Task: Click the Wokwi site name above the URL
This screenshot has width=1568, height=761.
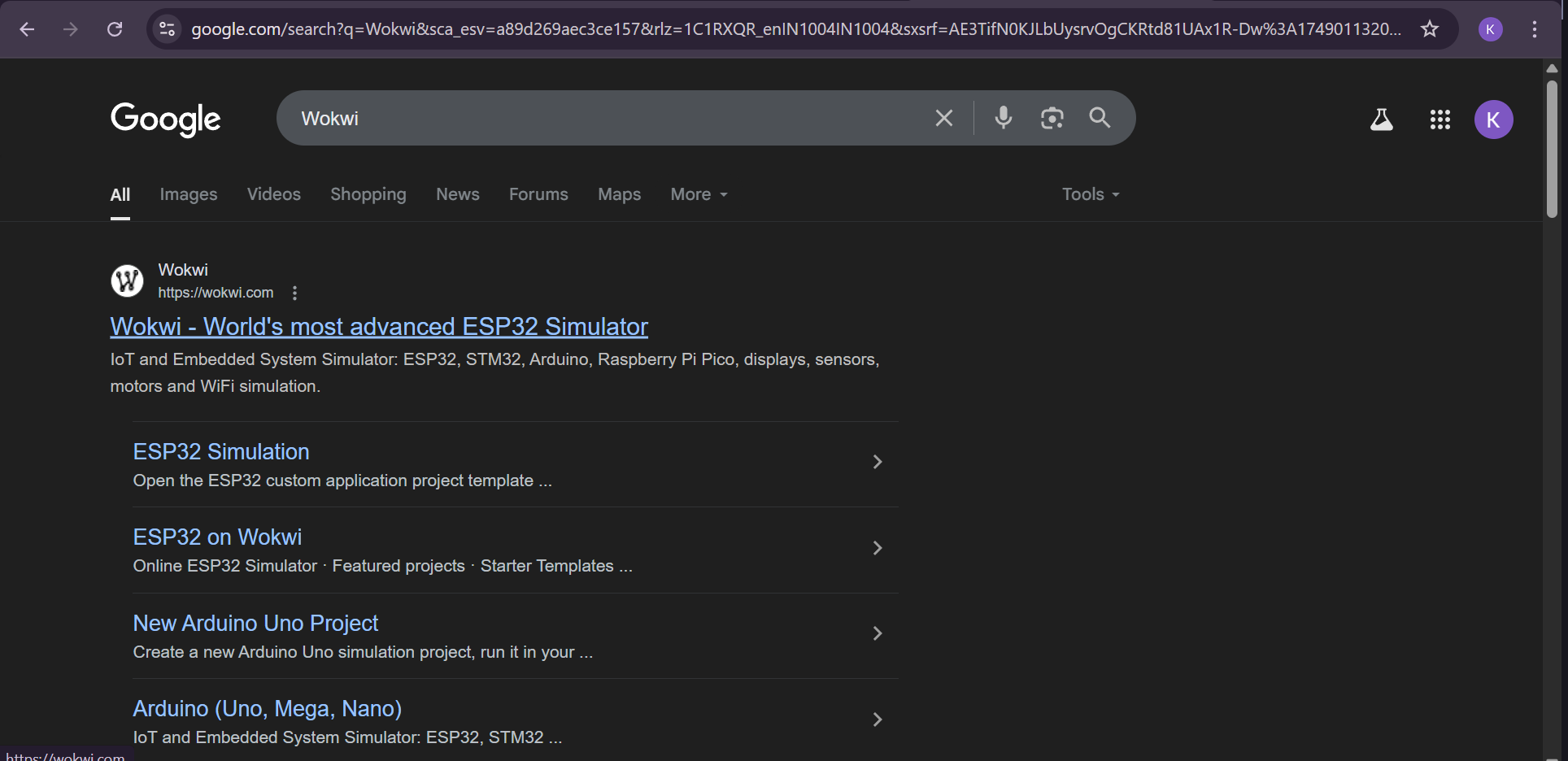Action: tap(183, 270)
